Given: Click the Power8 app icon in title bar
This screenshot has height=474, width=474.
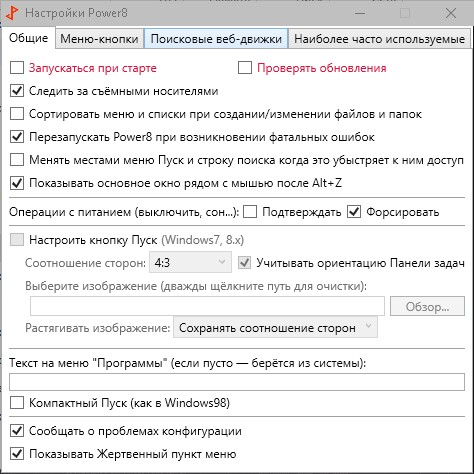Looking at the screenshot, I should (x=12, y=13).
